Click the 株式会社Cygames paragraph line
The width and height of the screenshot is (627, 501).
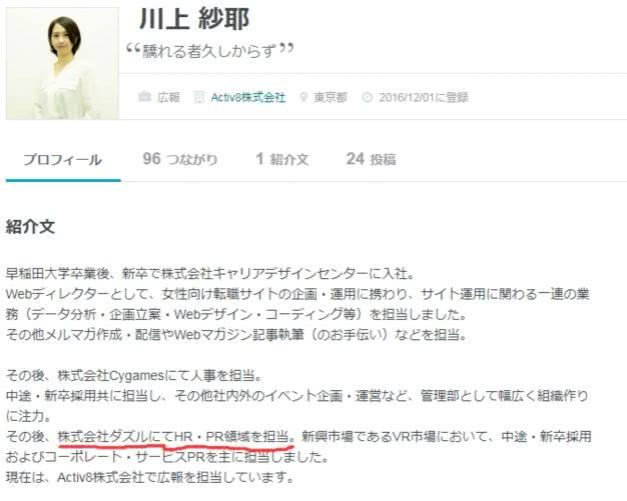[134, 375]
